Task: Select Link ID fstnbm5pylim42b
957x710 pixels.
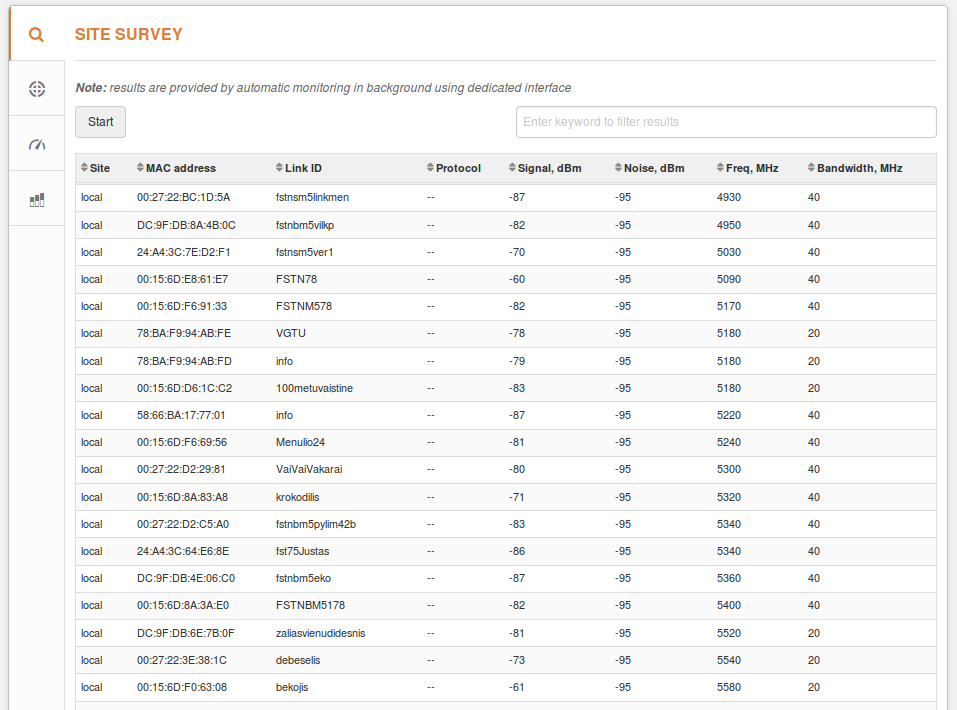Action: [316, 524]
